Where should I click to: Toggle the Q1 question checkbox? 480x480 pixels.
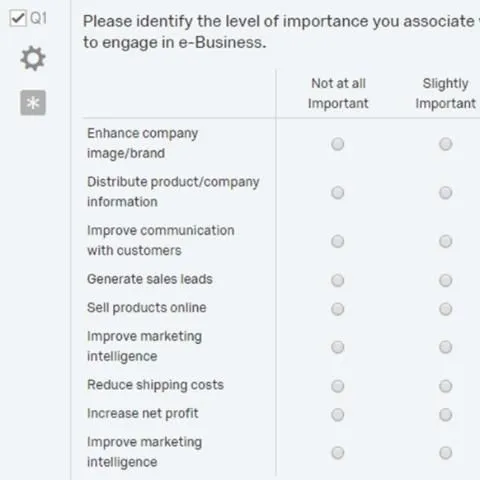[18, 18]
